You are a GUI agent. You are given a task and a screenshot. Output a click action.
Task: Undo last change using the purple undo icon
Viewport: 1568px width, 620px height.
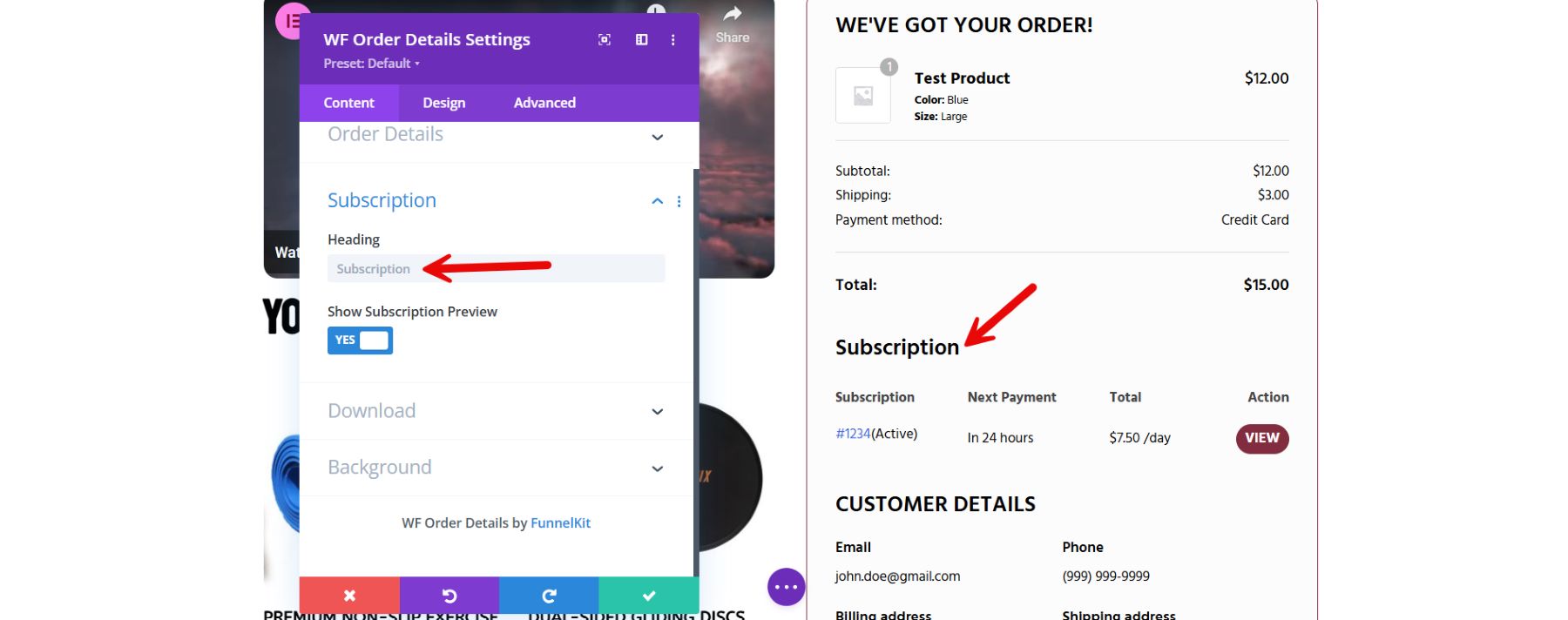coord(449,596)
